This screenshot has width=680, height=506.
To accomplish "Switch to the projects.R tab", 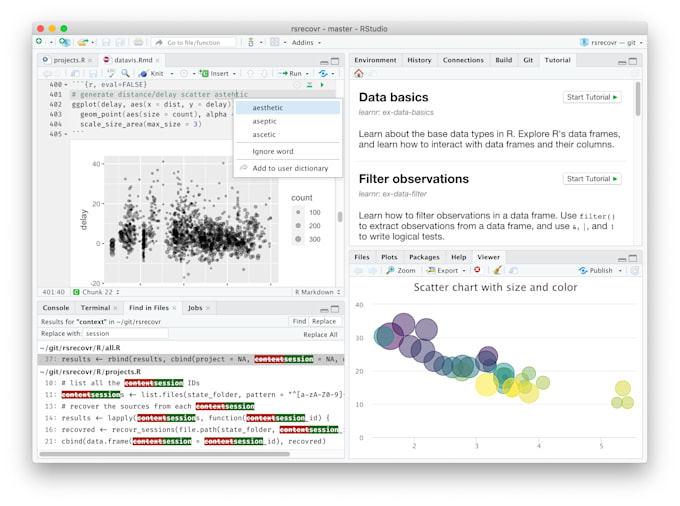I will point(69,60).
